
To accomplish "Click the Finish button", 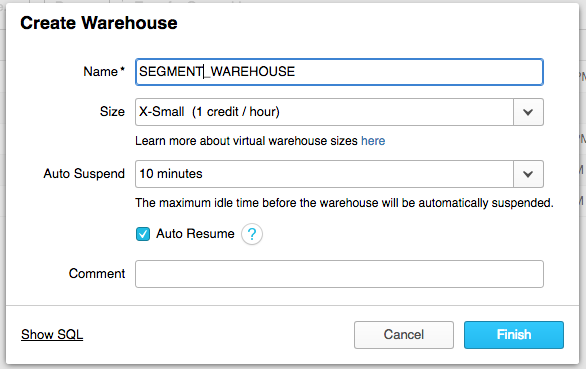I will pyautogui.click(x=514, y=335).
